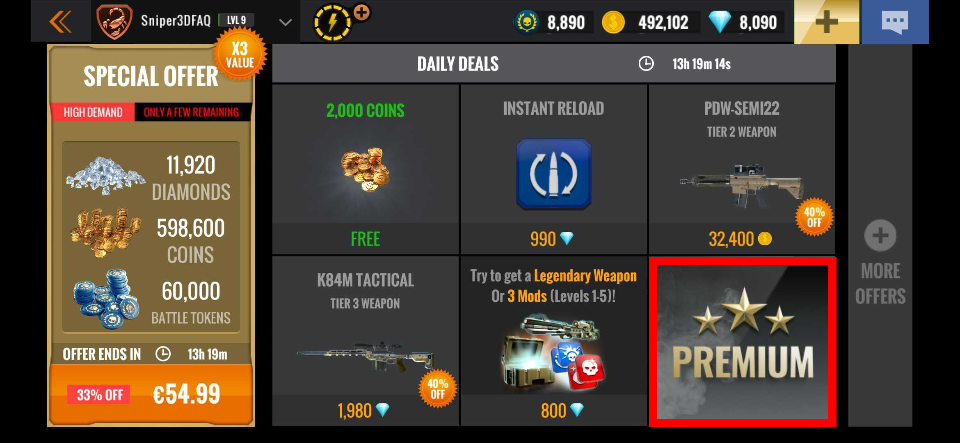Expand More Offers side panel
This screenshot has height=443, width=960.
click(880, 236)
